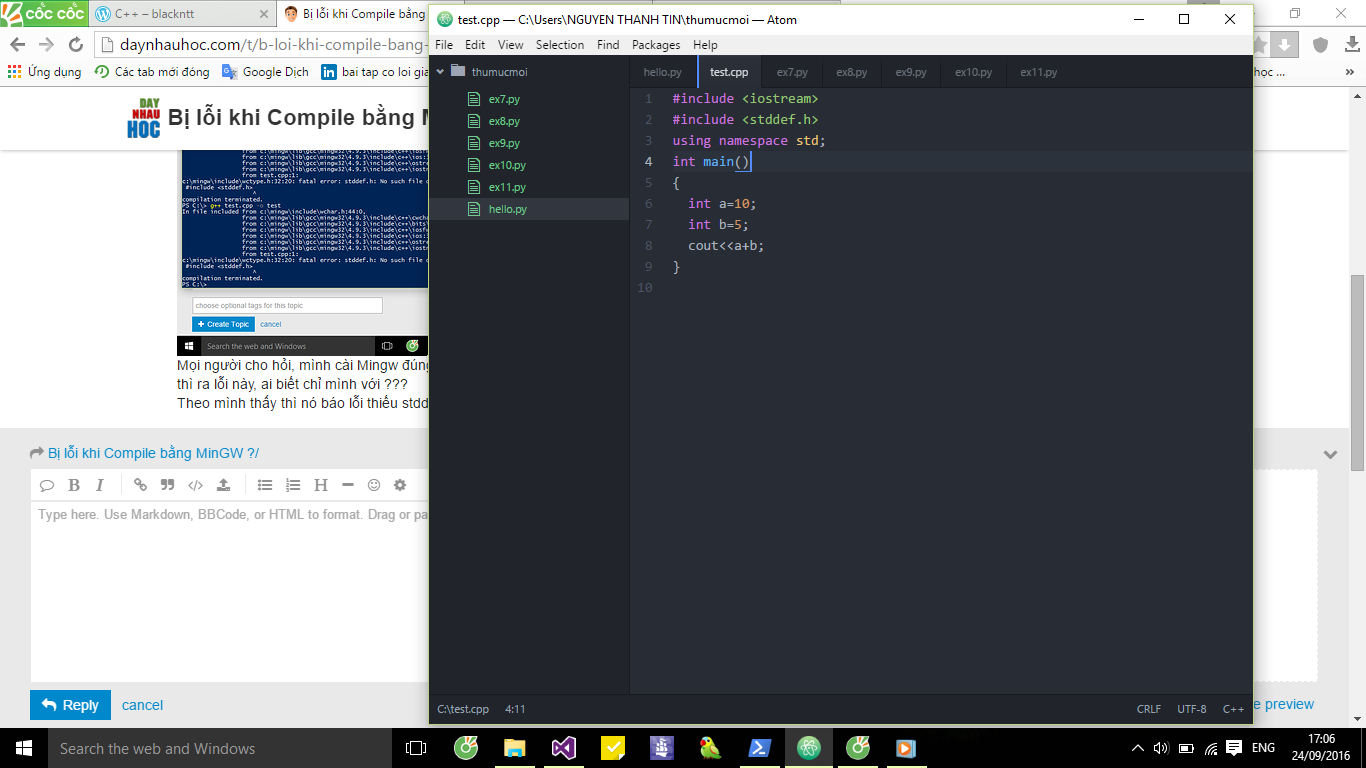Open the Help menu in Atom
The width and height of the screenshot is (1366, 768).
click(x=705, y=45)
